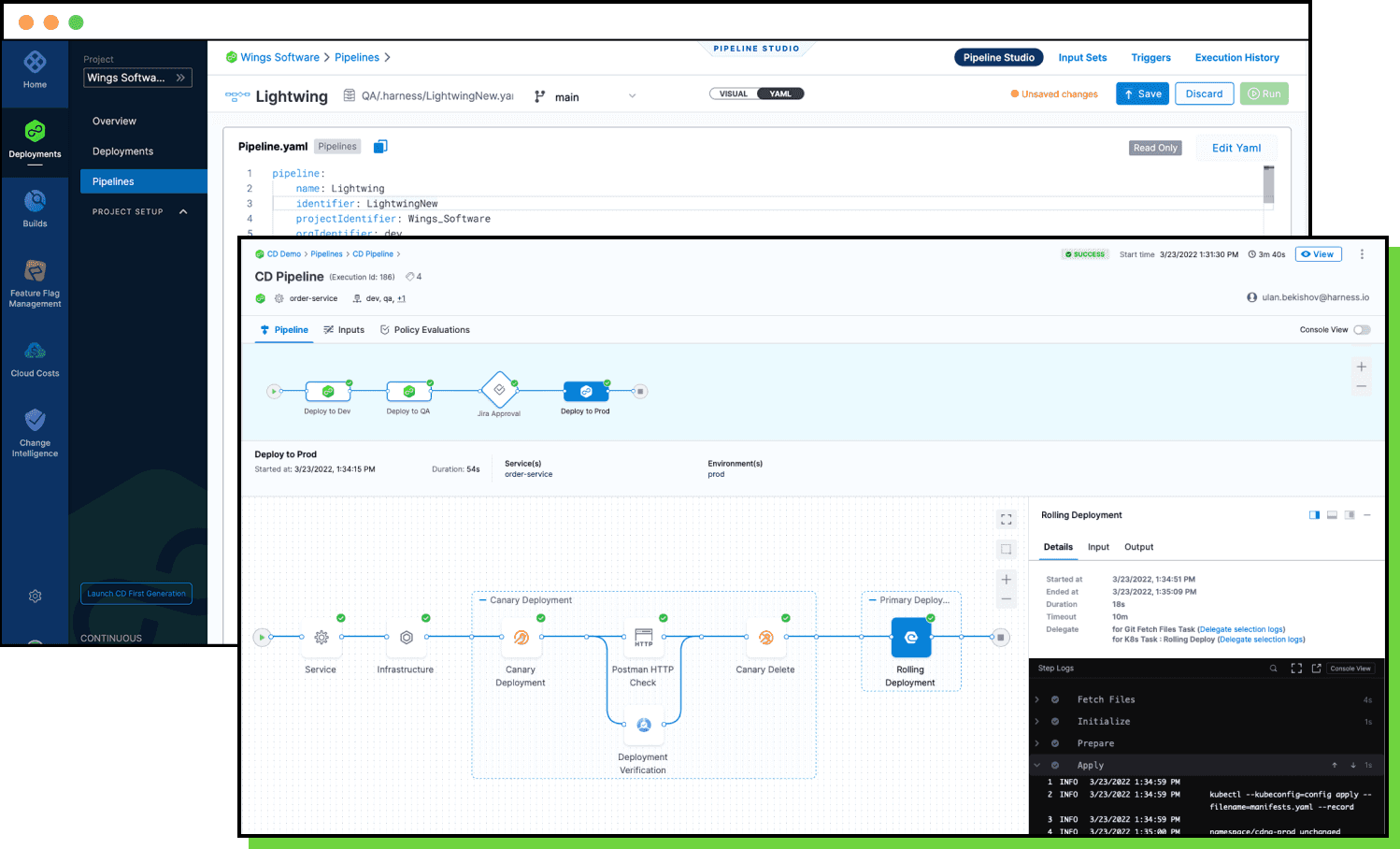Click the Save button
Image resolution: width=1400 pixels, height=849 pixels.
point(1142,94)
